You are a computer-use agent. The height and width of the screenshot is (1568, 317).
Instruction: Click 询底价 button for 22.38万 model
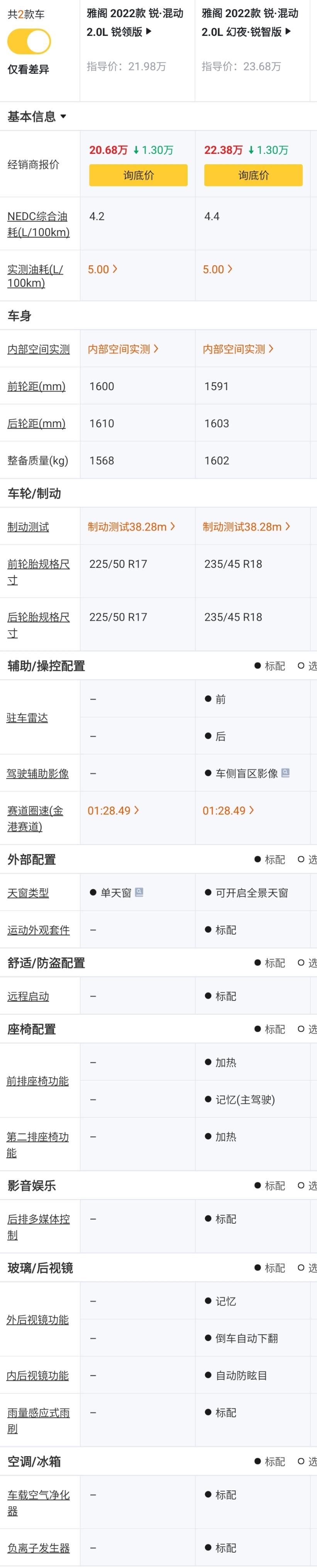253,175
